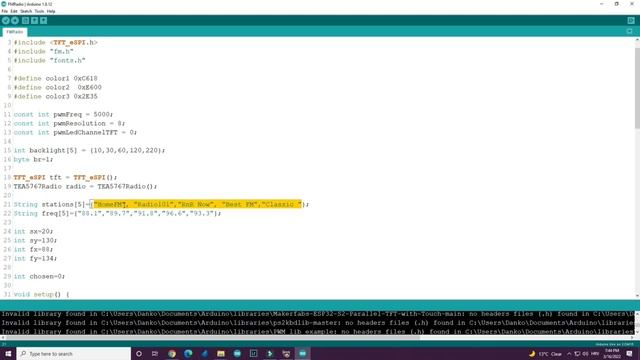Click the console scroll-left arrow
640x360 pixels.
(2, 338)
